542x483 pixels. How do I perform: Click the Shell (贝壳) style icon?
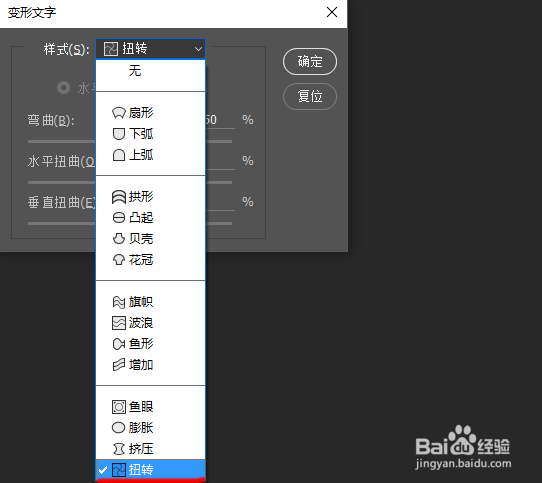pyautogui.click(x=119, y=239)
